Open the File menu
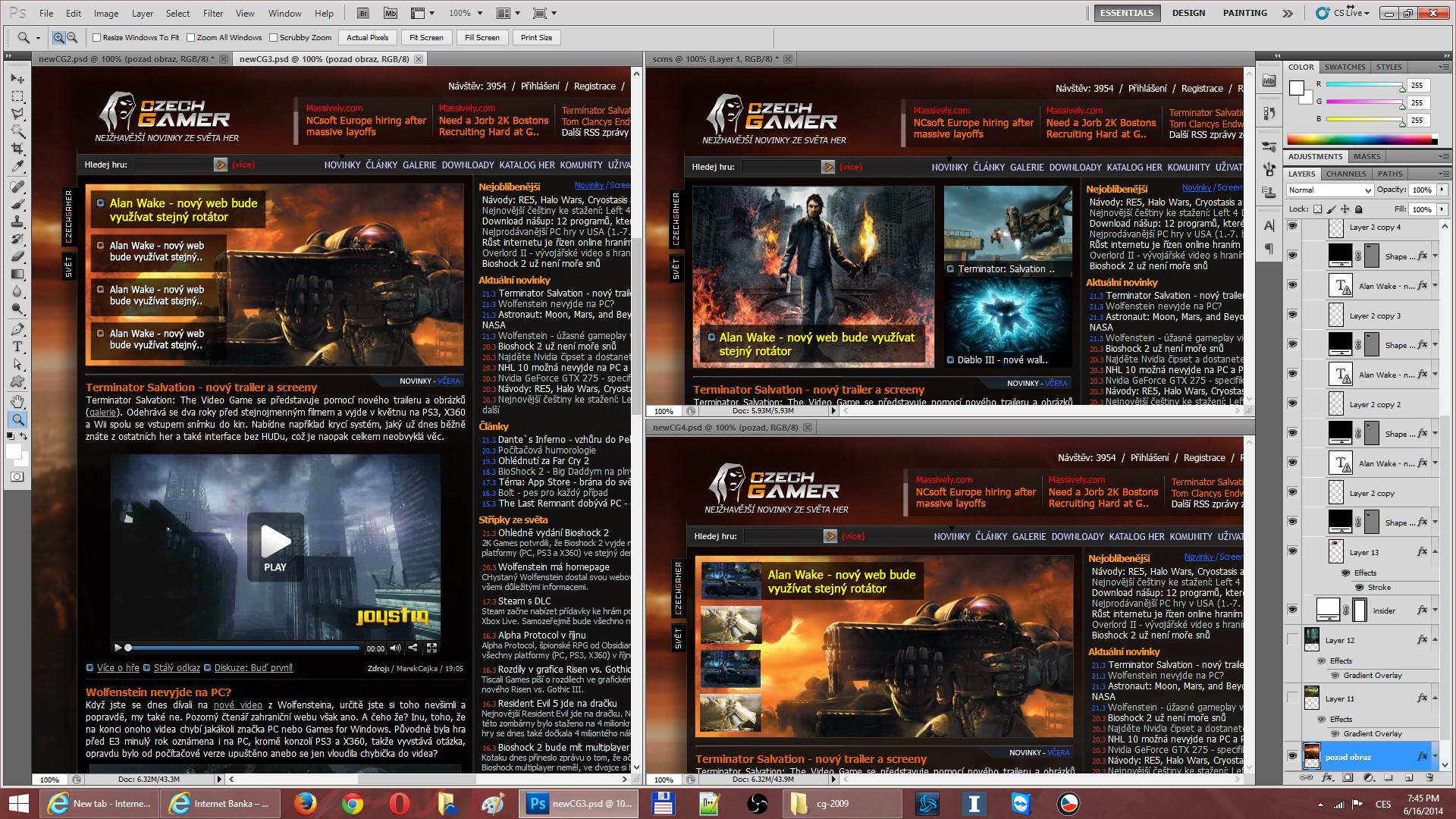This screenshot has width=1456, height=819. click(x=46, y=13)
